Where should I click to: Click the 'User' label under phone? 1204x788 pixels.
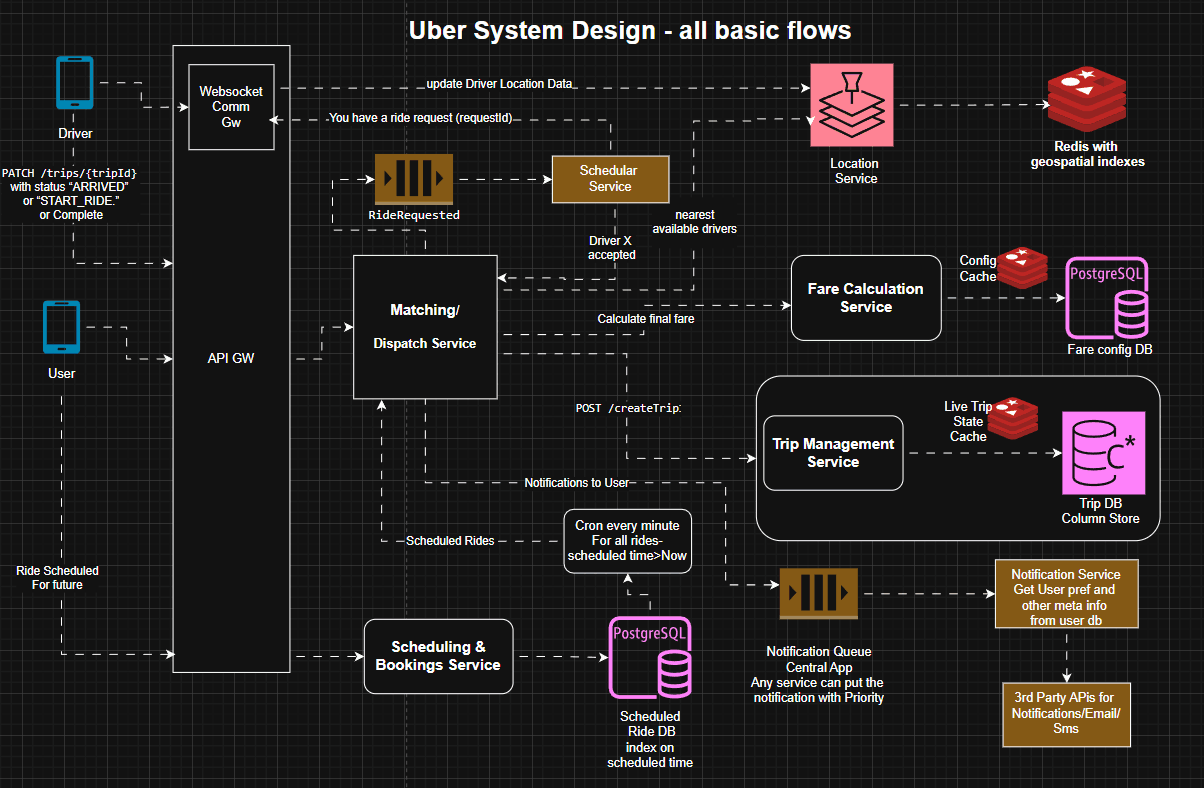(x=62, y=374)
